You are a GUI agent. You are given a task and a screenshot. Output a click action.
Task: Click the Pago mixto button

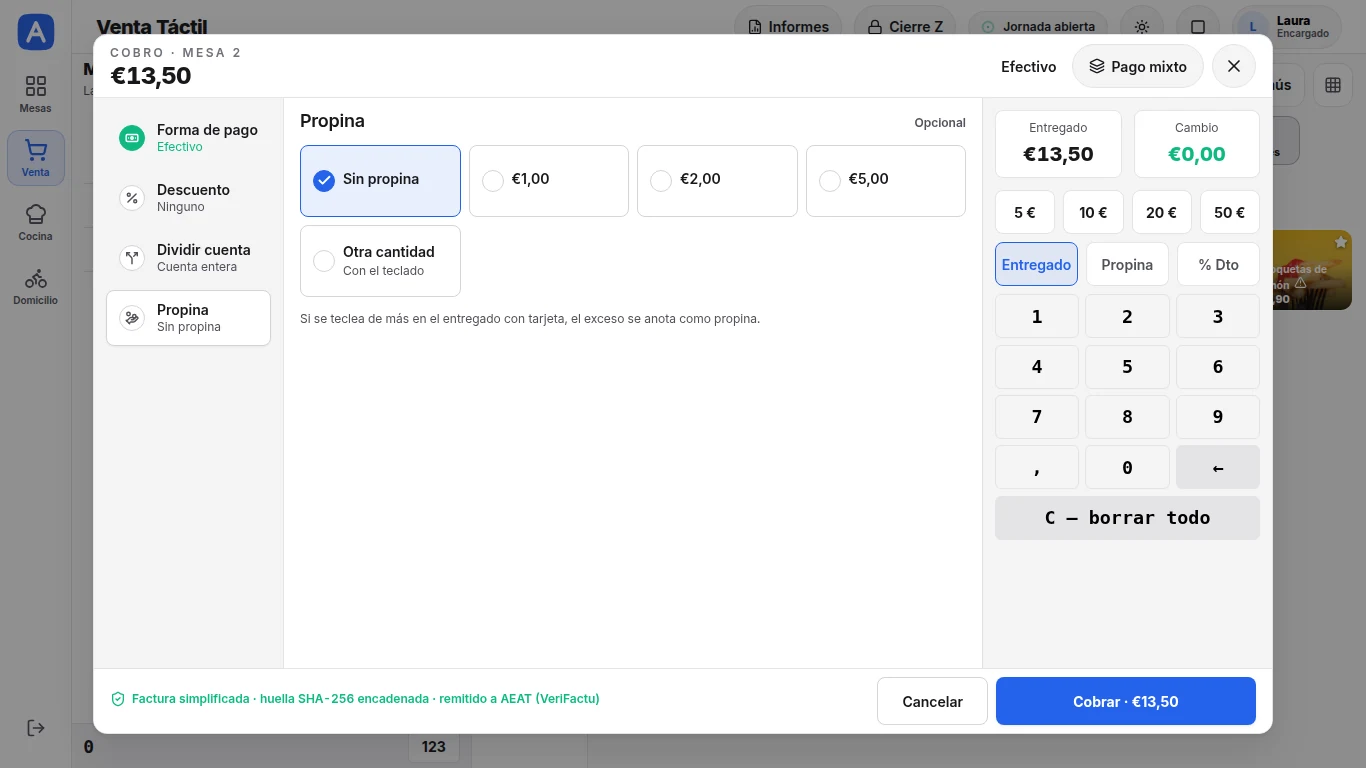[1138, 66]
